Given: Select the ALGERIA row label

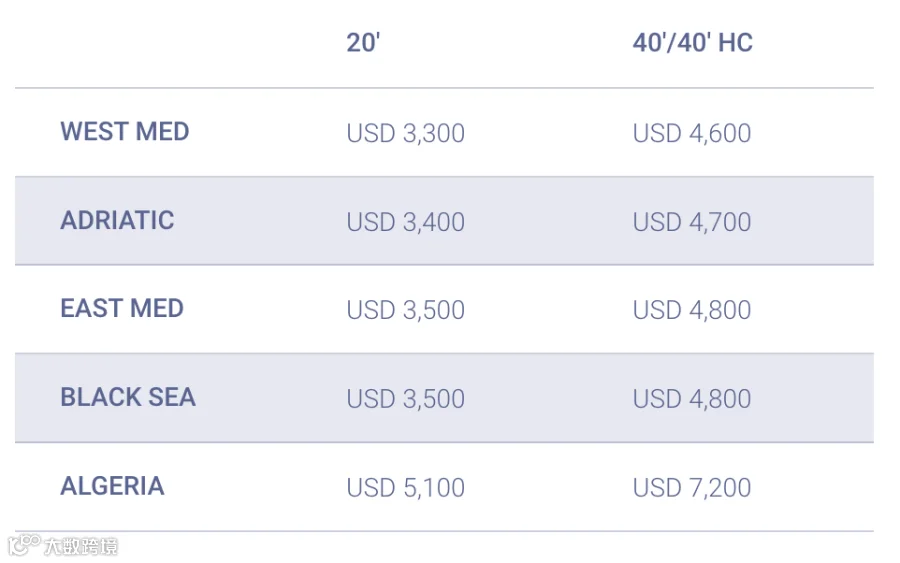Looking at the screenshot, I should coord(112,486).
